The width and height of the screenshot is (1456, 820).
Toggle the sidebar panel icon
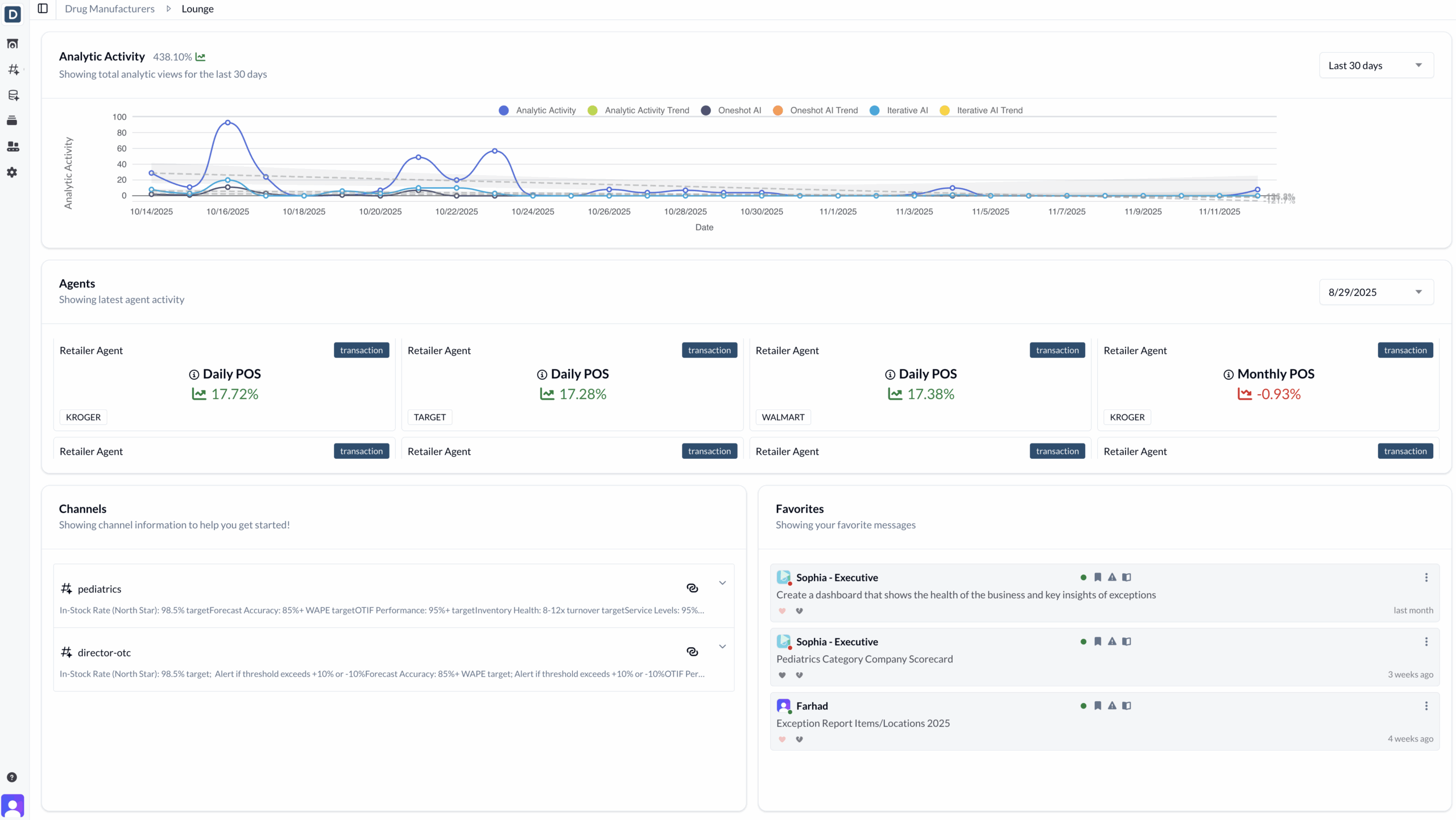pos(43,9)
